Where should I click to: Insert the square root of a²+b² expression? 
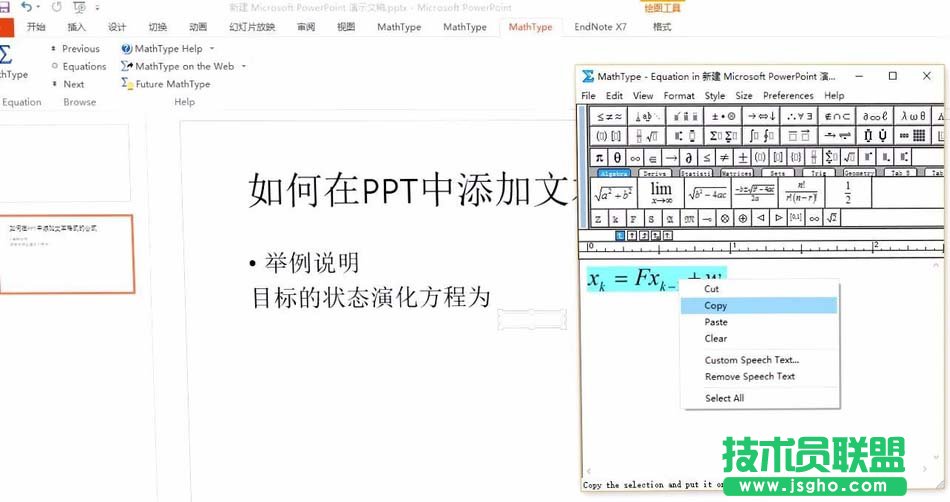(614, 193)
